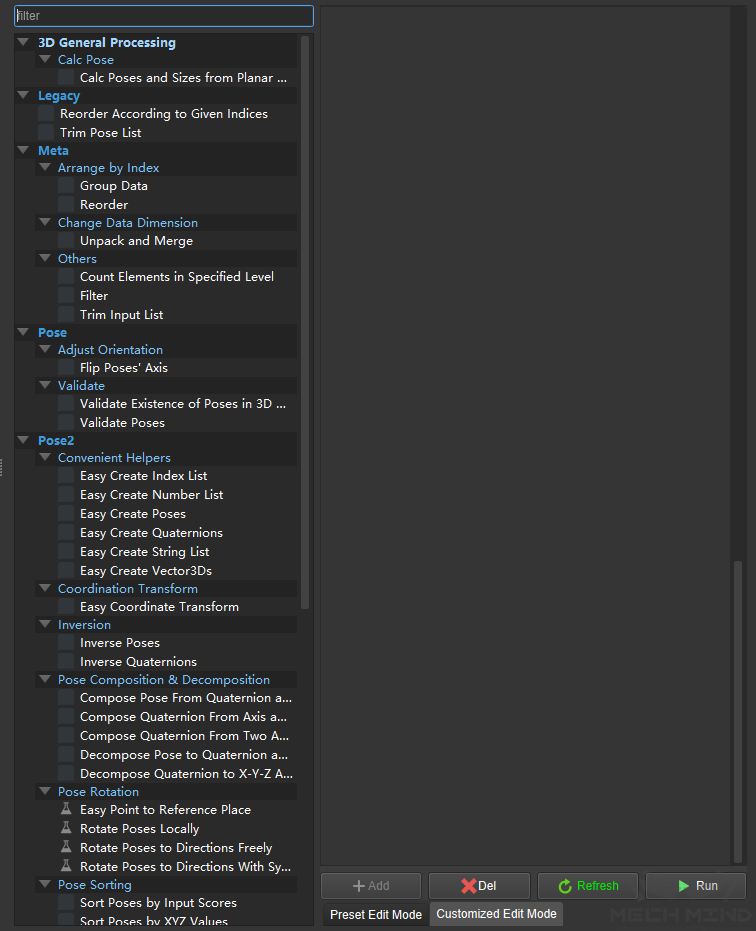Tick the checkbox for Trim Pose List
The image size is (756, 931).
(x=46, y=133)
